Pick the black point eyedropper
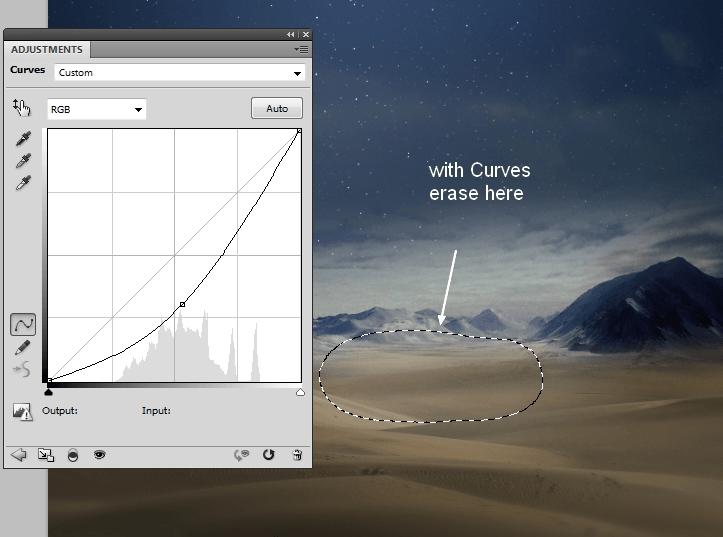 [x=23, y=139]
